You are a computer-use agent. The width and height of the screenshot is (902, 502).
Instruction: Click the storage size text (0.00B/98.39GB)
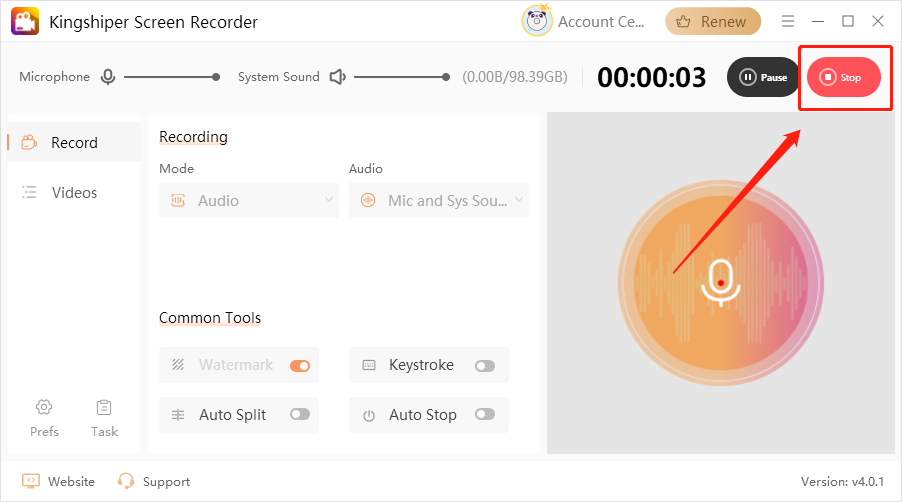515,77
